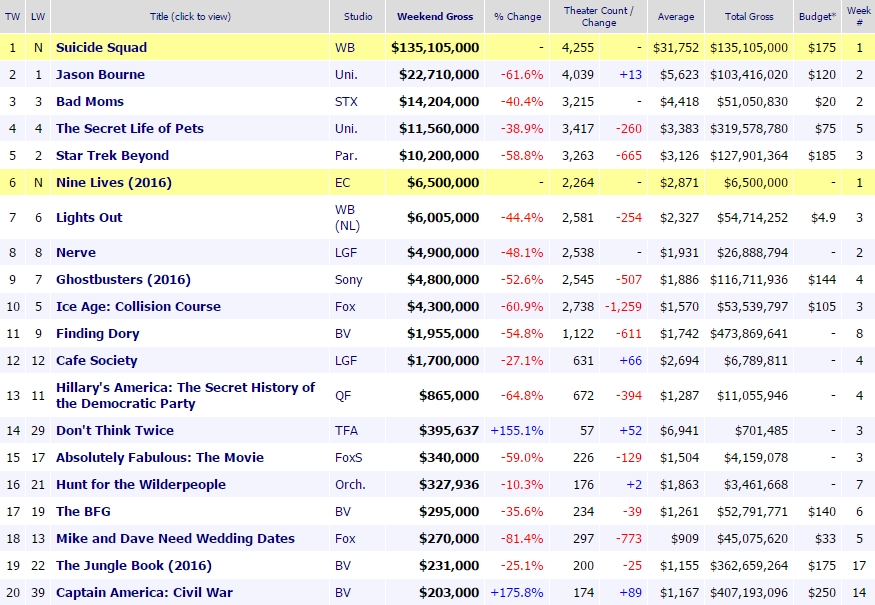Select the Par. studio cell
This screenshot has height=605, width=875.
[346, 155]
